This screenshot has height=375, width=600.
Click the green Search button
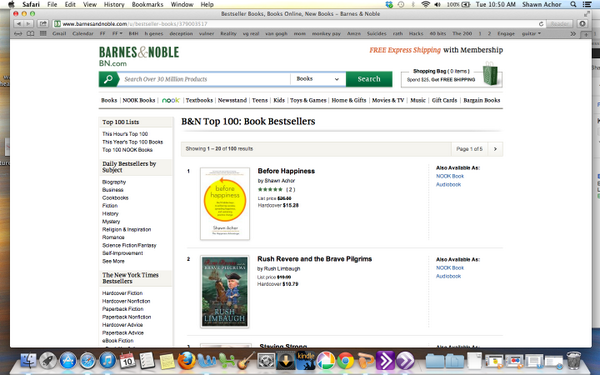369,79
